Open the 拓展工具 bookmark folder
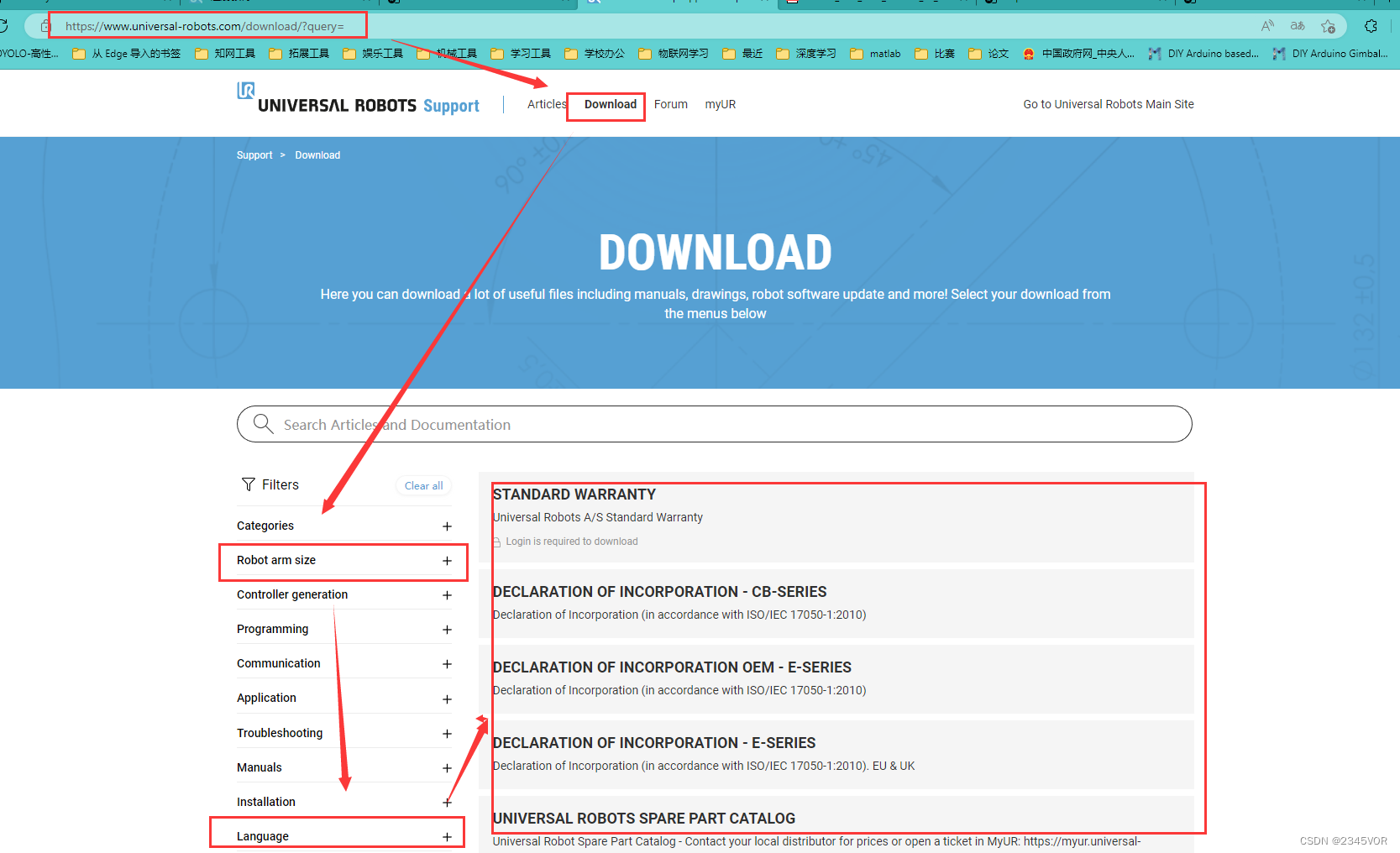Image resolution: width=1400 pixels, height=853 pixels. click(x=299, y=54)
